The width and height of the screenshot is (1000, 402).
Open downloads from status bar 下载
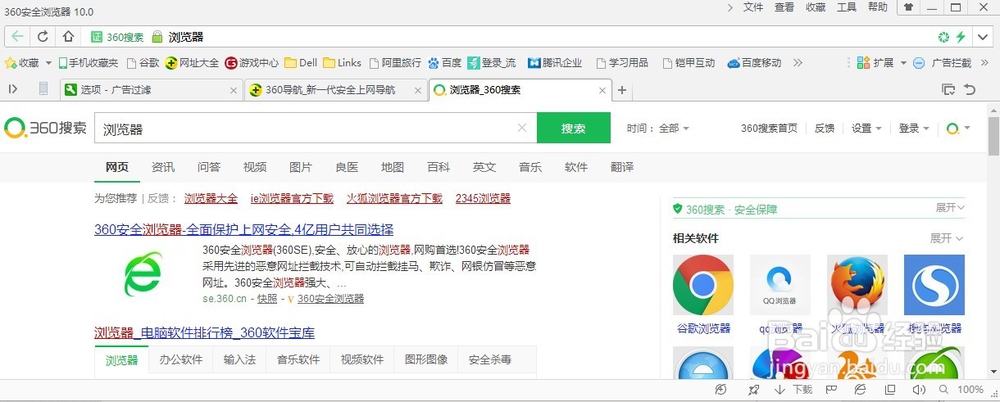coord(793,389)
